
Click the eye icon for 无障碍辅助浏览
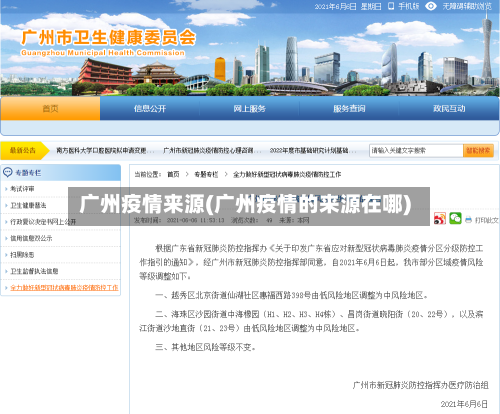click(x=431, y=6)
